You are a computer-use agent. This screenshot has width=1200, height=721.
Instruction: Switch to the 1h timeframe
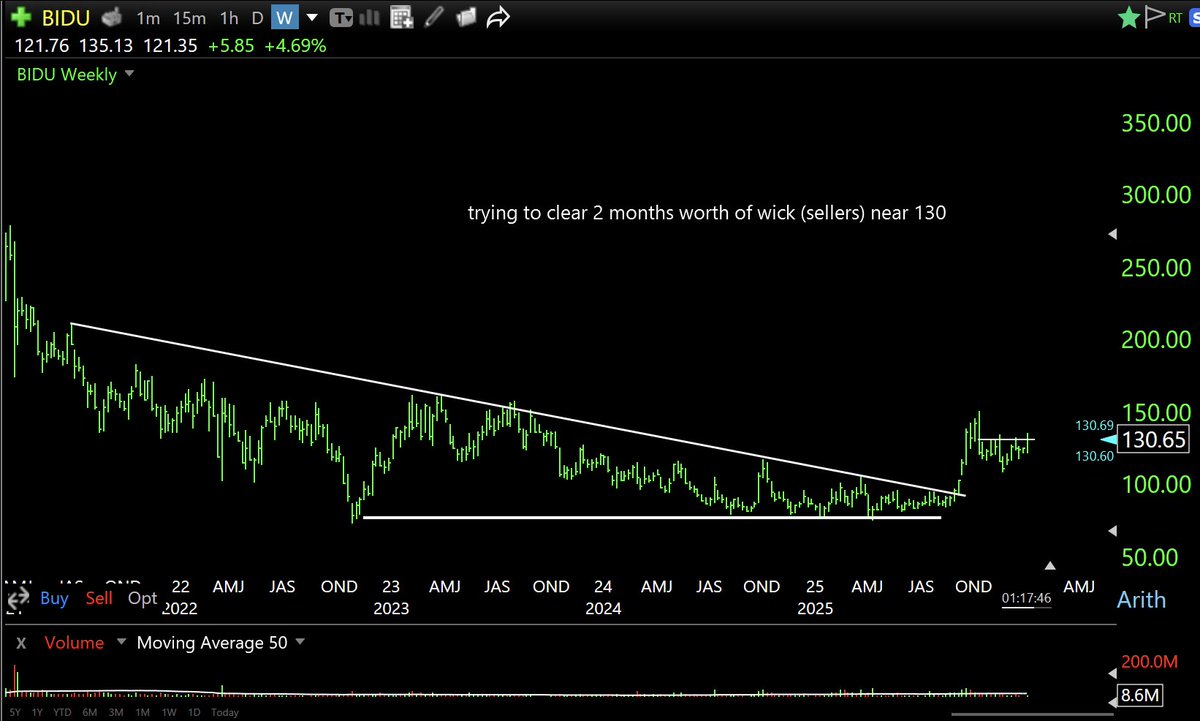click(229, 18)
